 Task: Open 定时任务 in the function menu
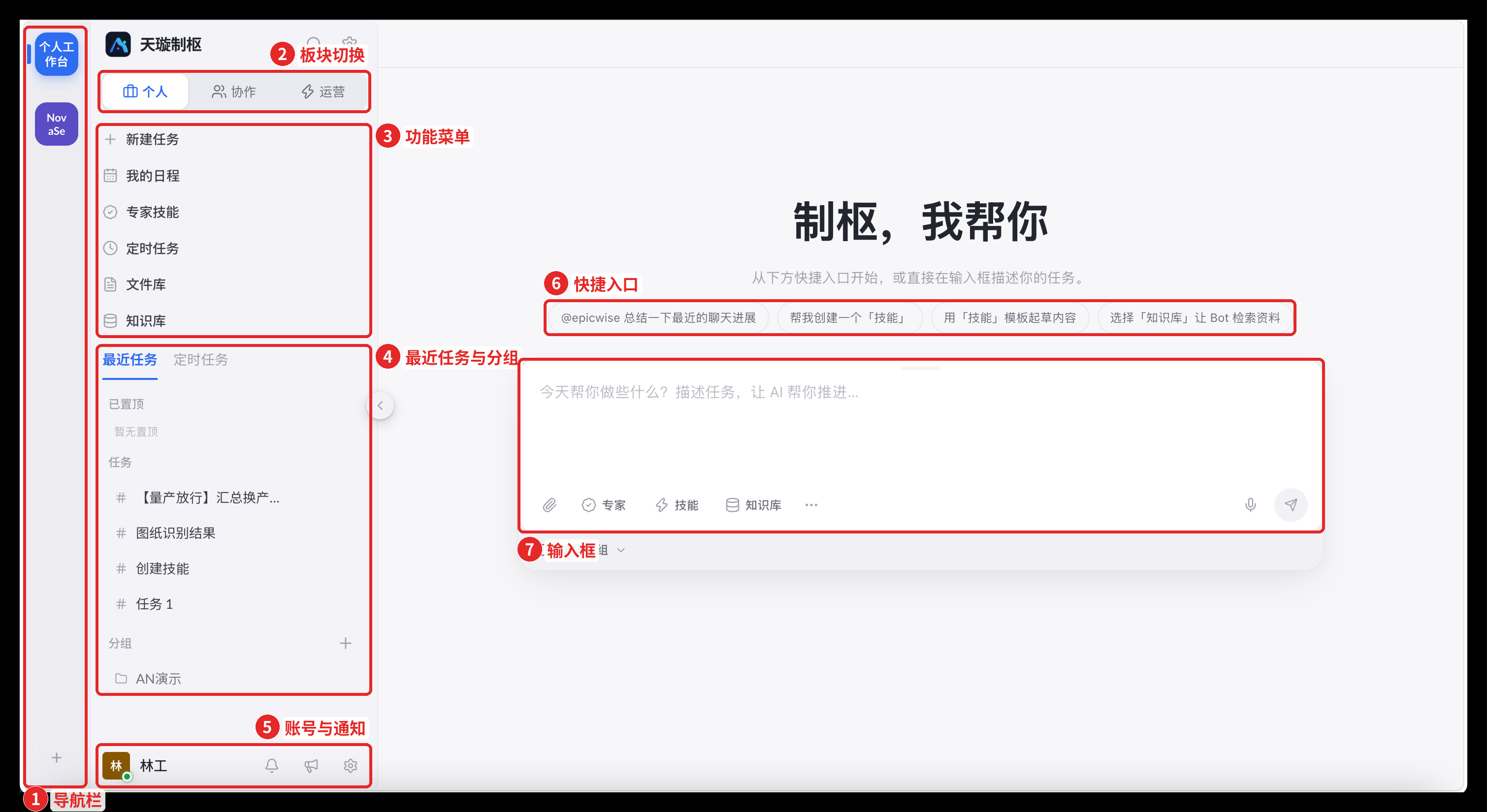233,248
